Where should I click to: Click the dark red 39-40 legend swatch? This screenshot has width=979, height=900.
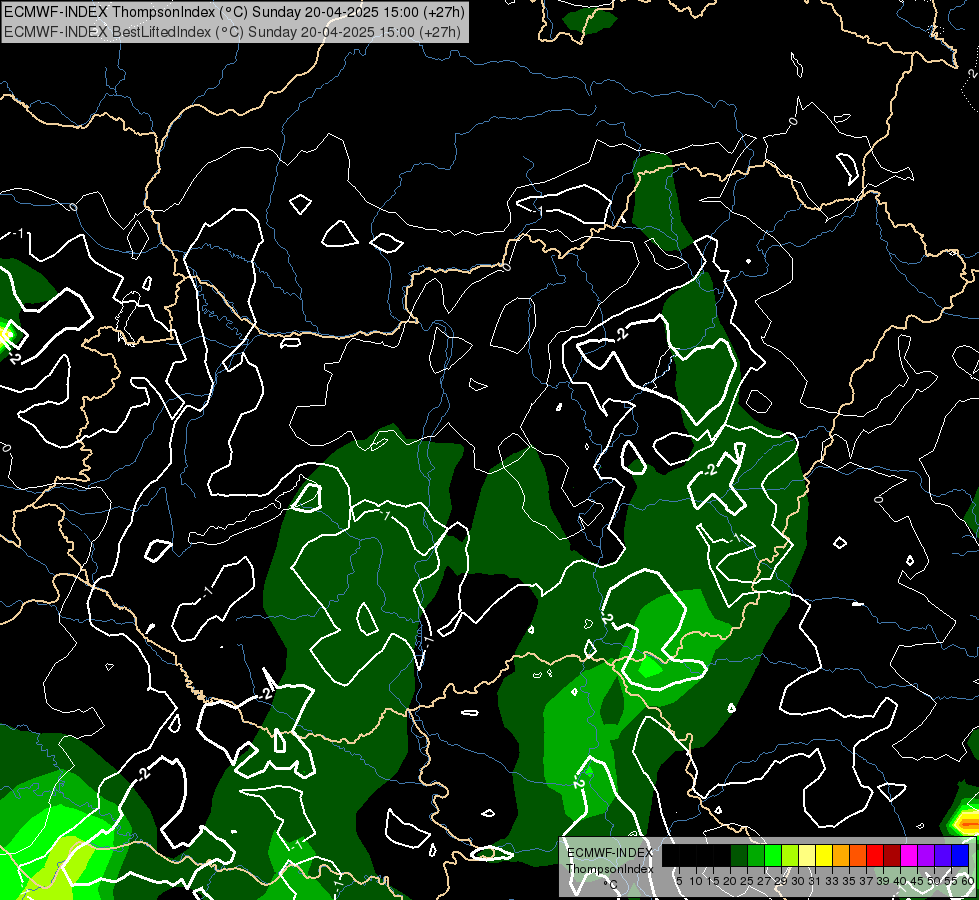tap(892, 855)
